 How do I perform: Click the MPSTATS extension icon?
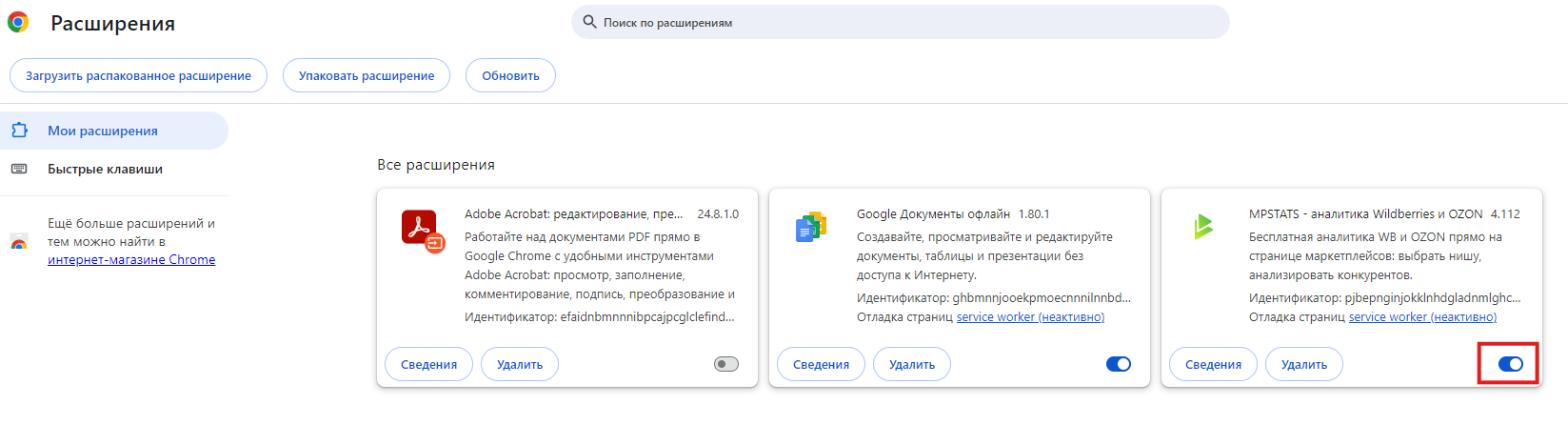[1203, 226]
